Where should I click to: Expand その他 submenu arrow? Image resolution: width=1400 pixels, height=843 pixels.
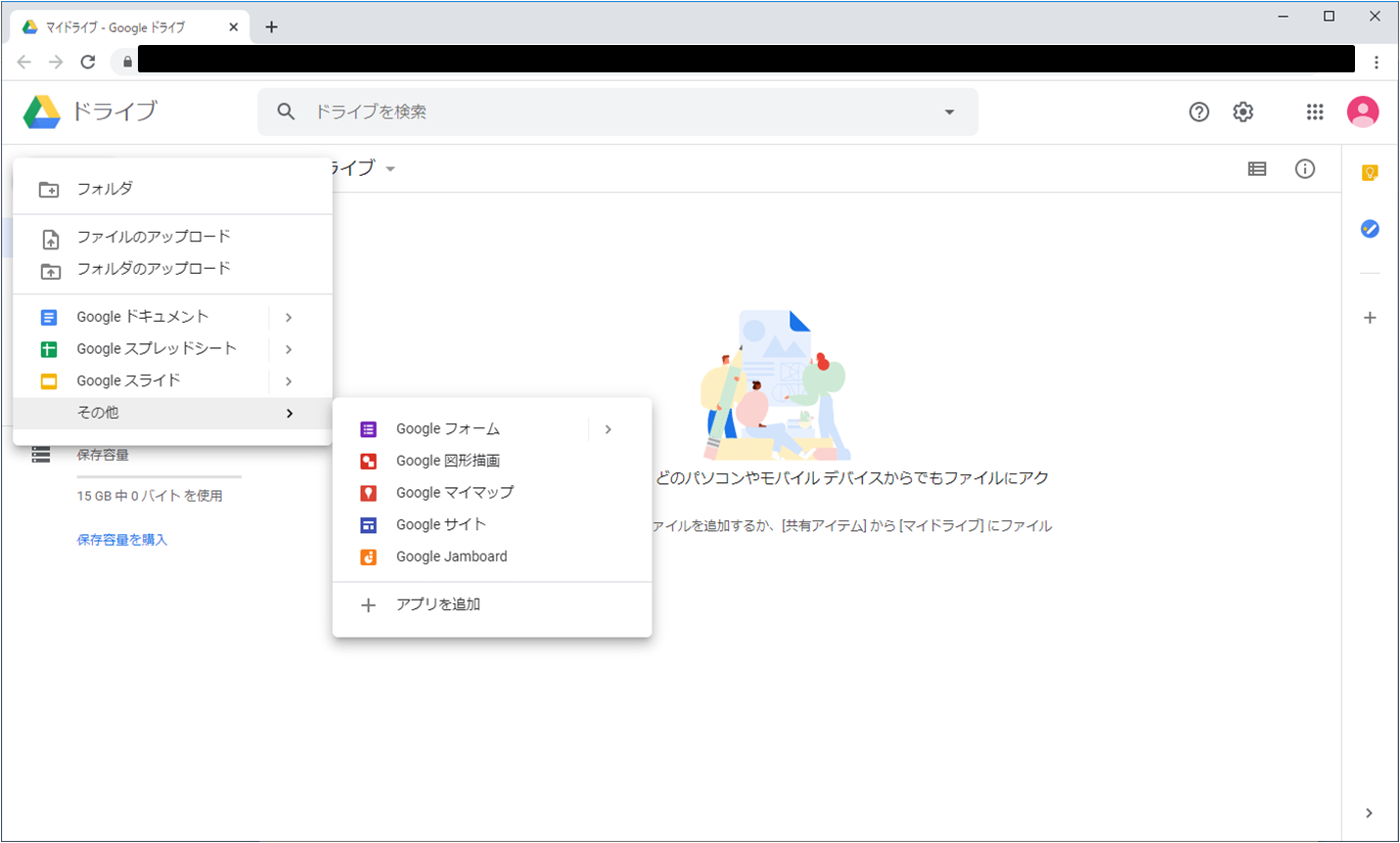[x=290, y=414]
